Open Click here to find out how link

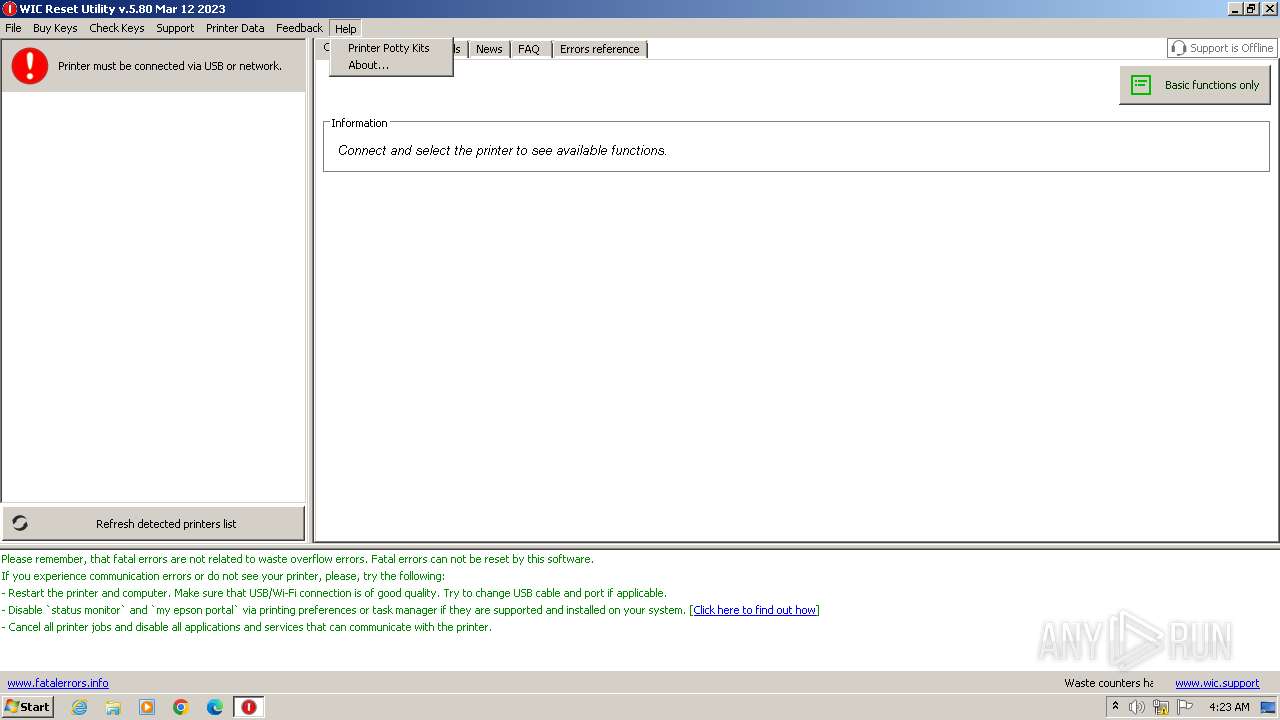click(x=755, y=610)
